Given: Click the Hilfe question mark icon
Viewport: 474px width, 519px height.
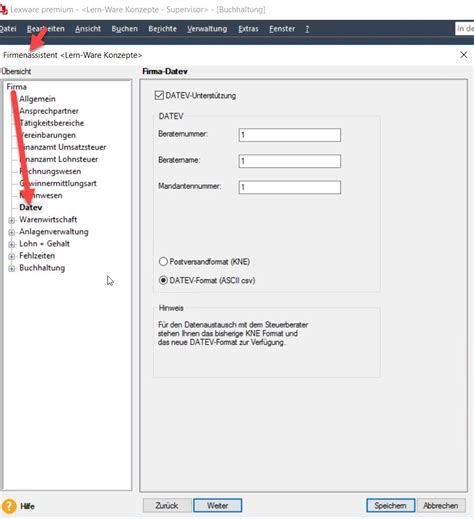Looking at the screenshot, I should (x=9, y=506).
